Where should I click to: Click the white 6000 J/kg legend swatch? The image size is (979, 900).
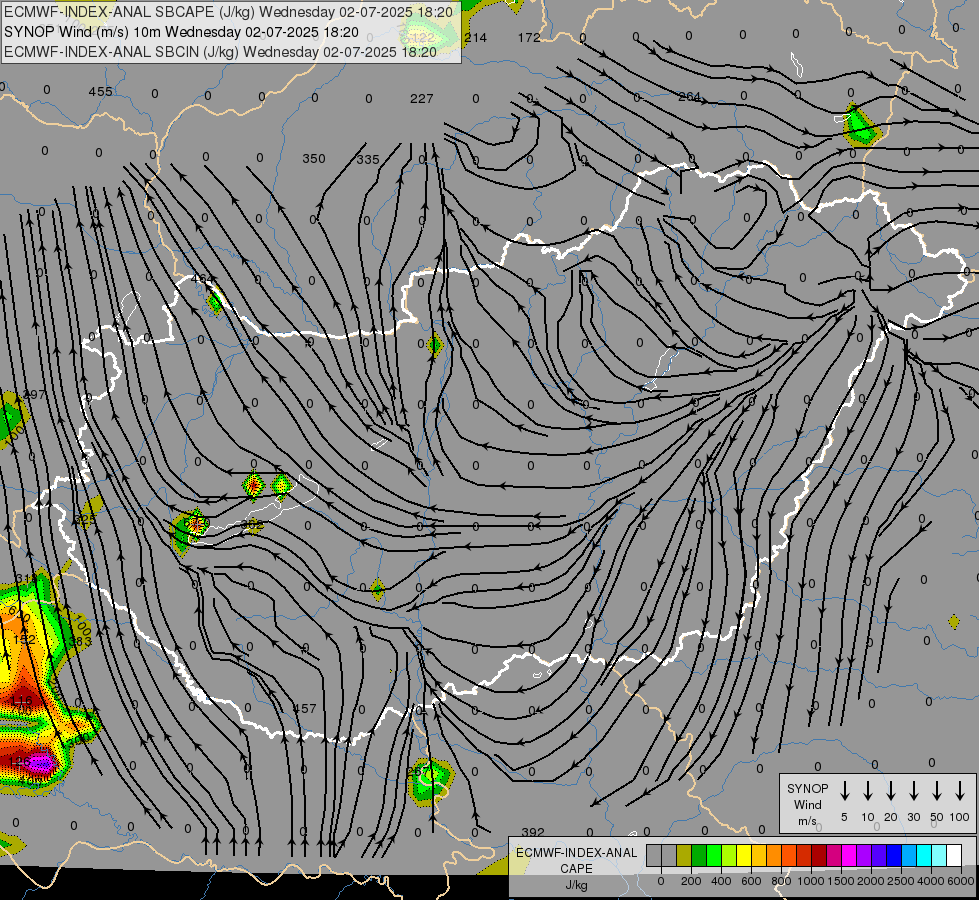point(954,855)
